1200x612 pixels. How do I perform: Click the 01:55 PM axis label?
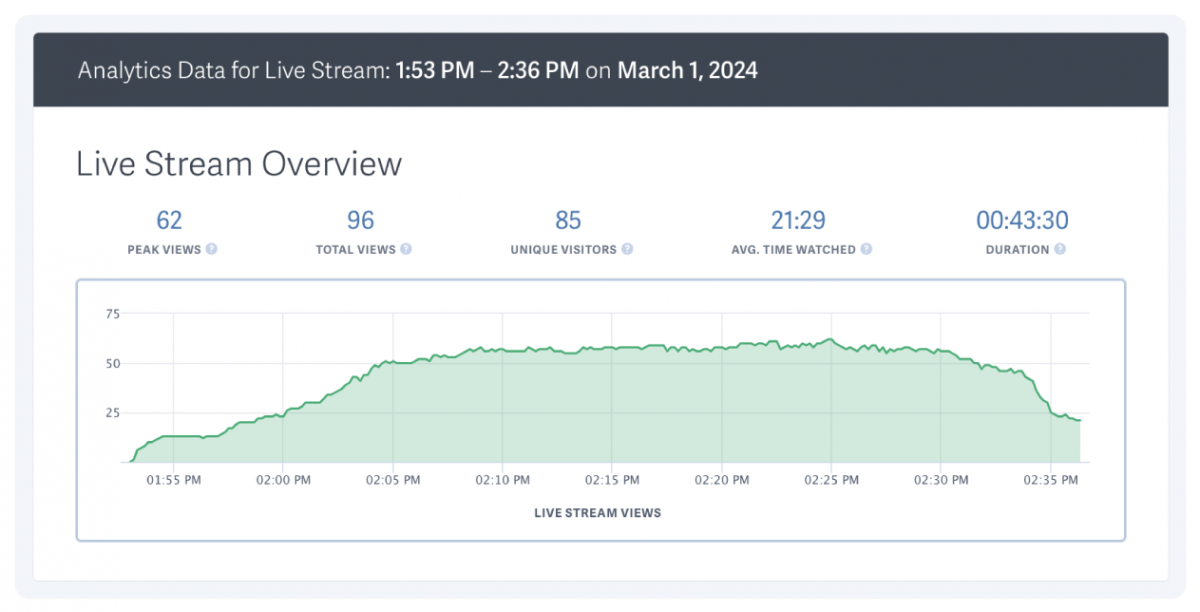[172, 480]
